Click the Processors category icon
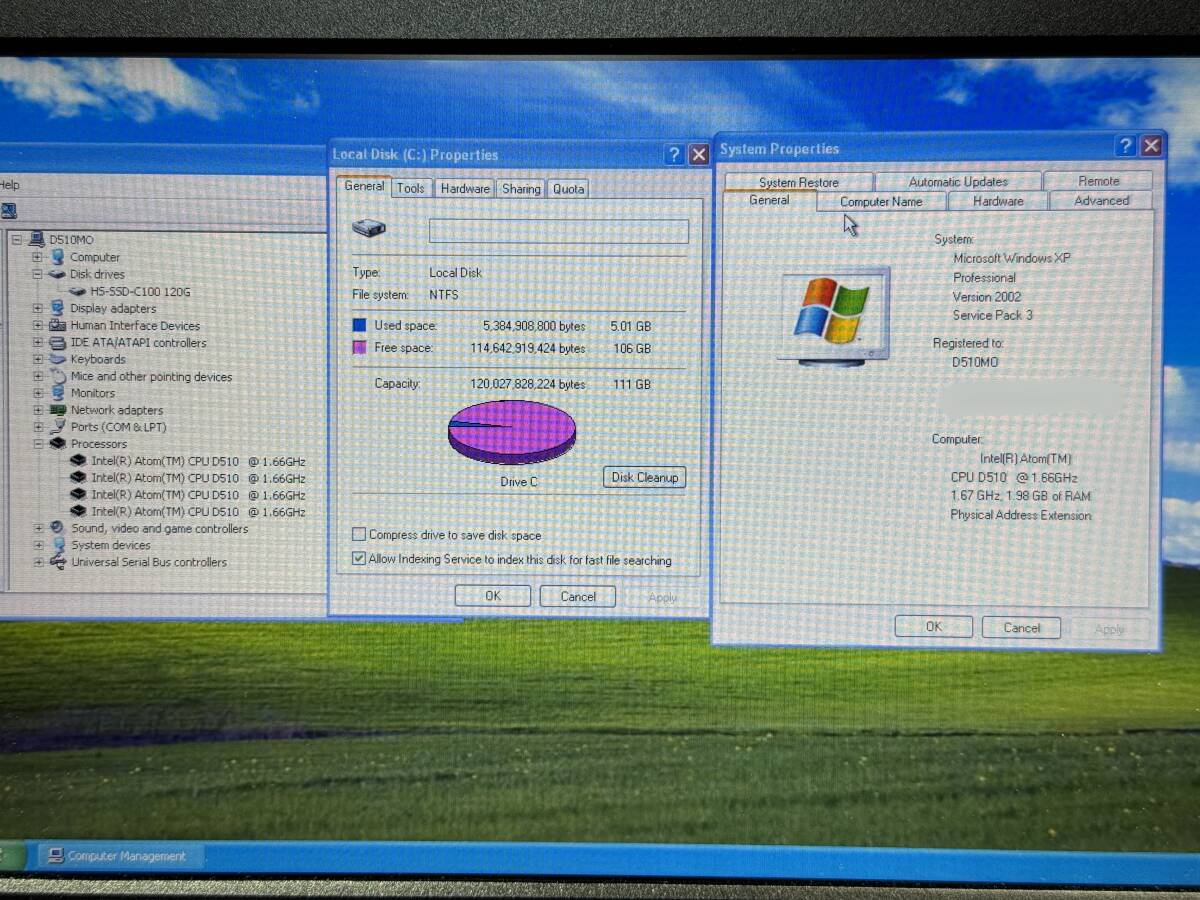This screenshot has height=900, width=1200. click(58, 443)
